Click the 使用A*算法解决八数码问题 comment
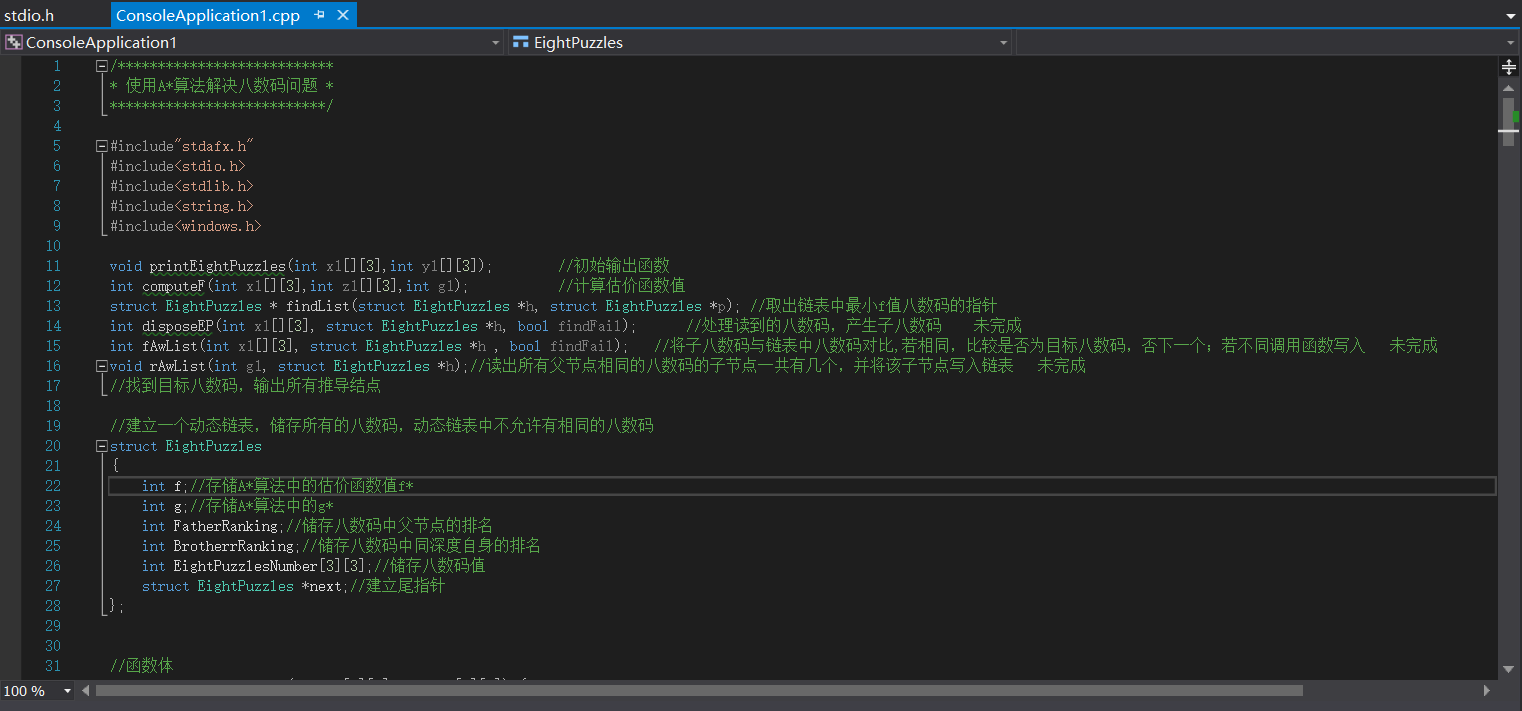 pyautogui.click(x=221, y=86)
